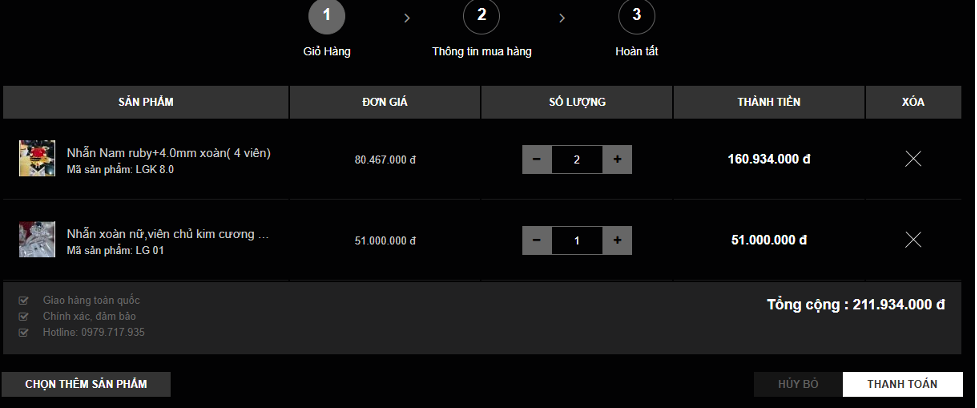
Task: Open the Nhẫn xoàn nữ product image
Action: pos(37,240)
